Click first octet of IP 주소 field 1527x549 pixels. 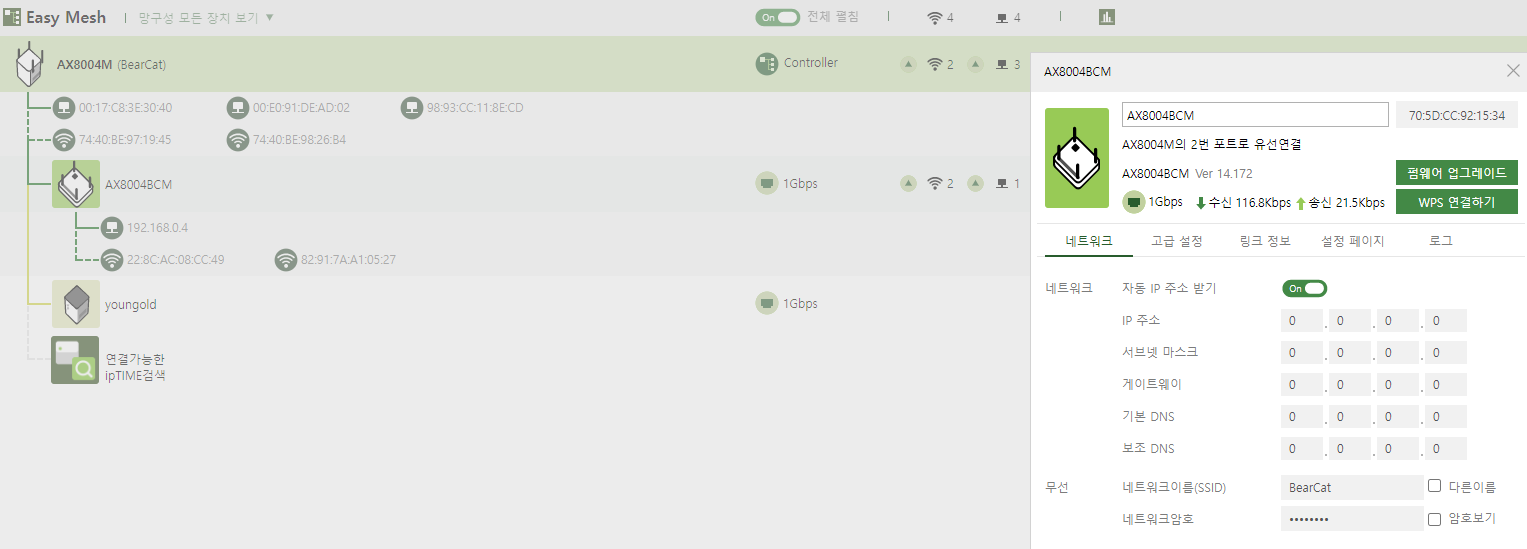click(1302, 321)
